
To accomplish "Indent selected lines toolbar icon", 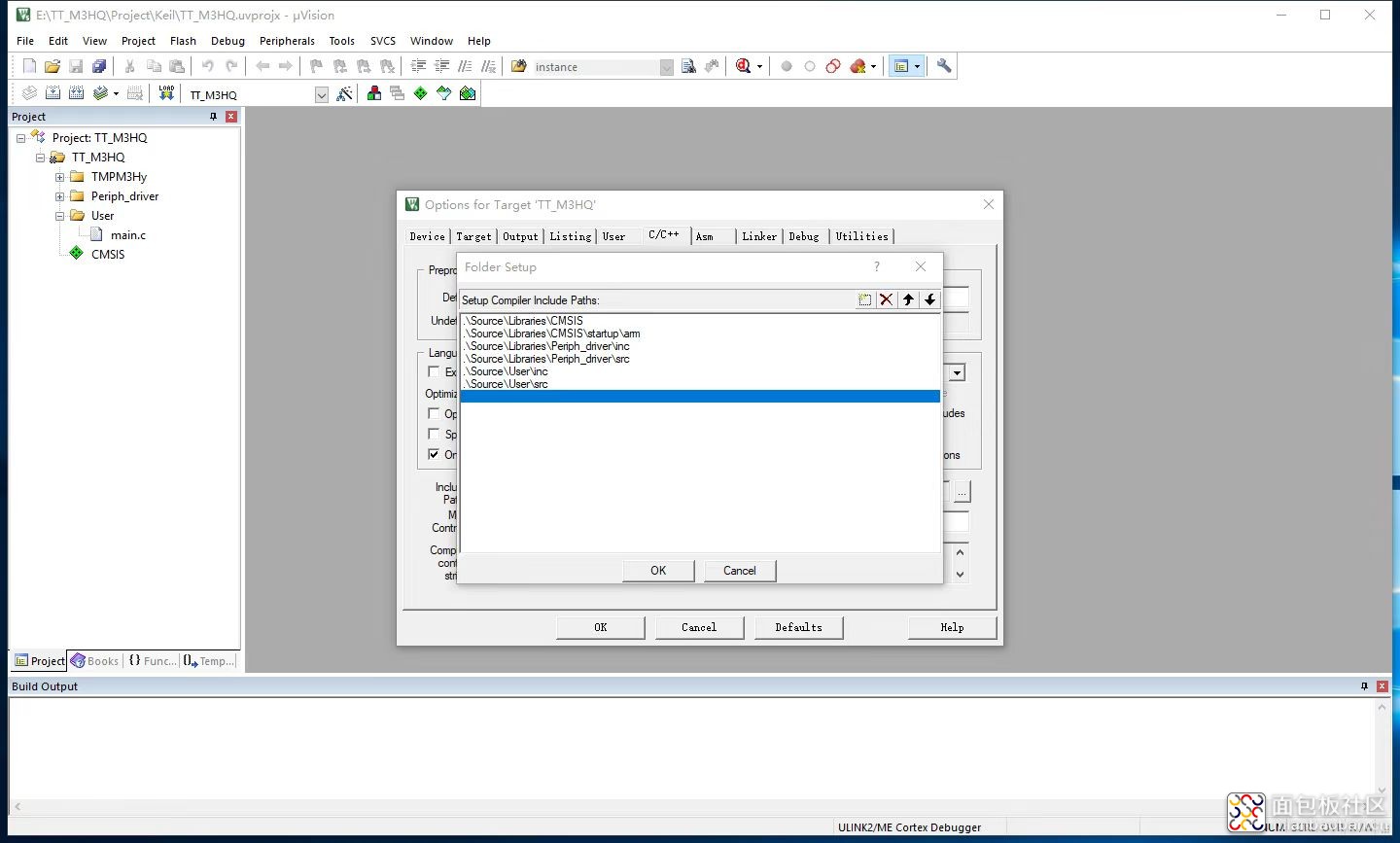I will point(418,66).
